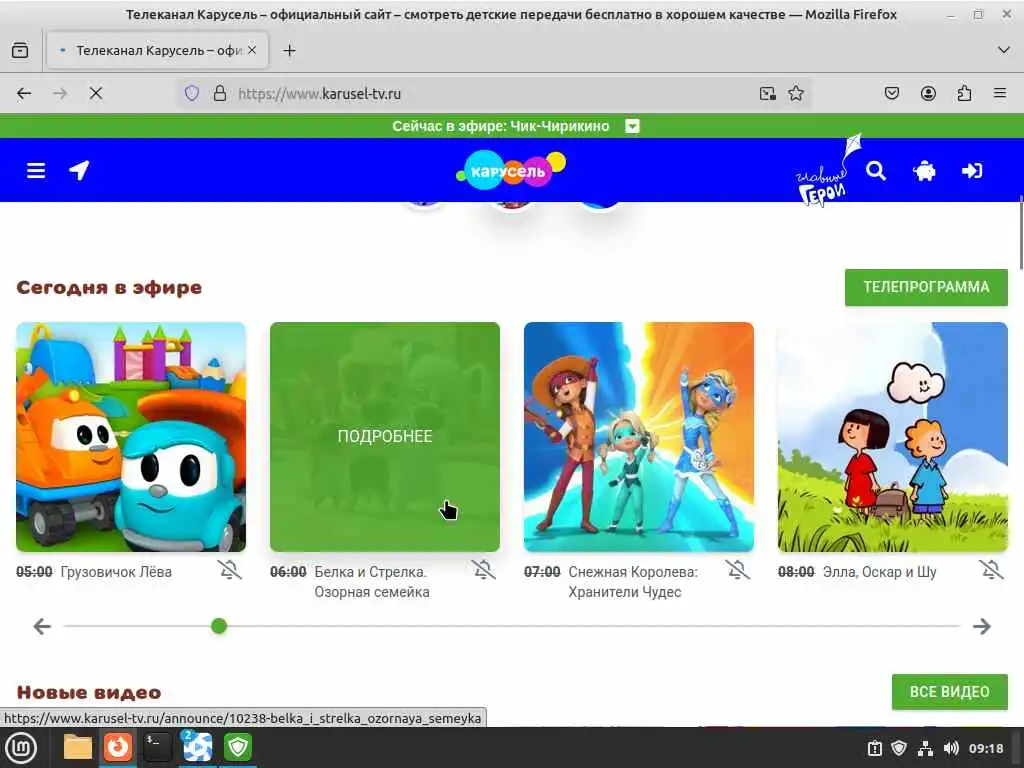Open the Files folder in taskbar
Image resolution: width=1024 pixels, height=768 pixels.
[78, 748]
